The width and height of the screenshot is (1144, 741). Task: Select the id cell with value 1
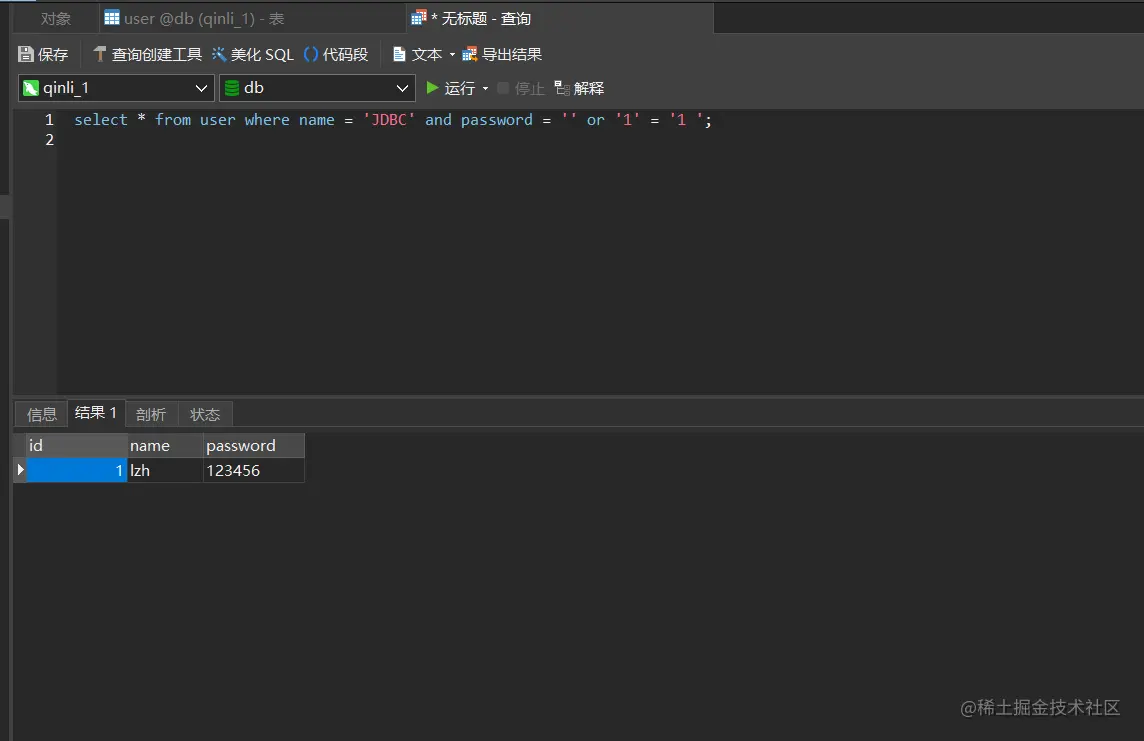tap(77, 470)
